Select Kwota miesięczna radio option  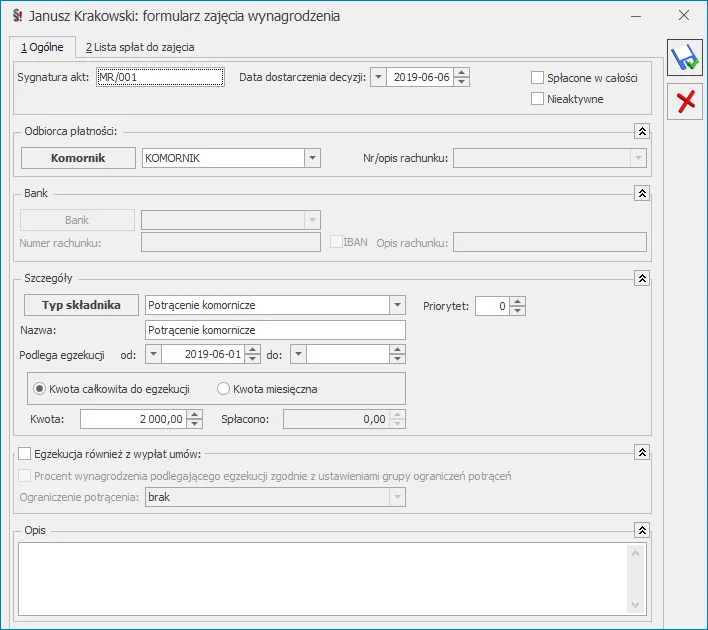(223, 388)
